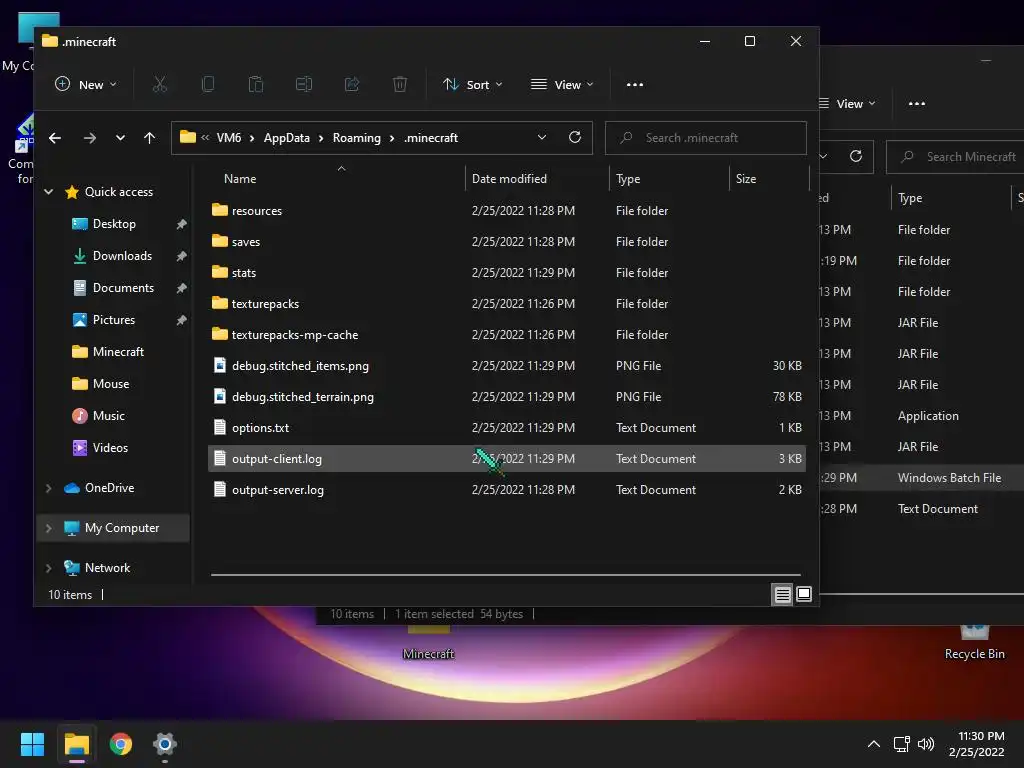Open the Minecraft folder in sidebar
1024x768 pixels.
(118, 352)
